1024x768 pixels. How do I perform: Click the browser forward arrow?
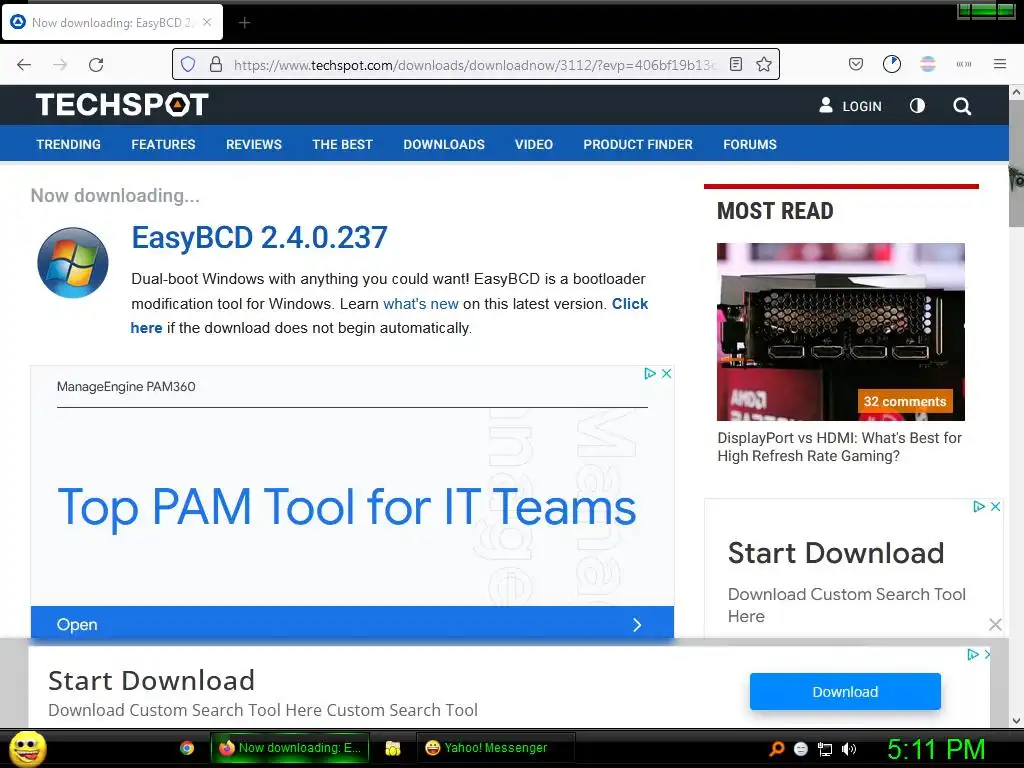tap(60, 65)
